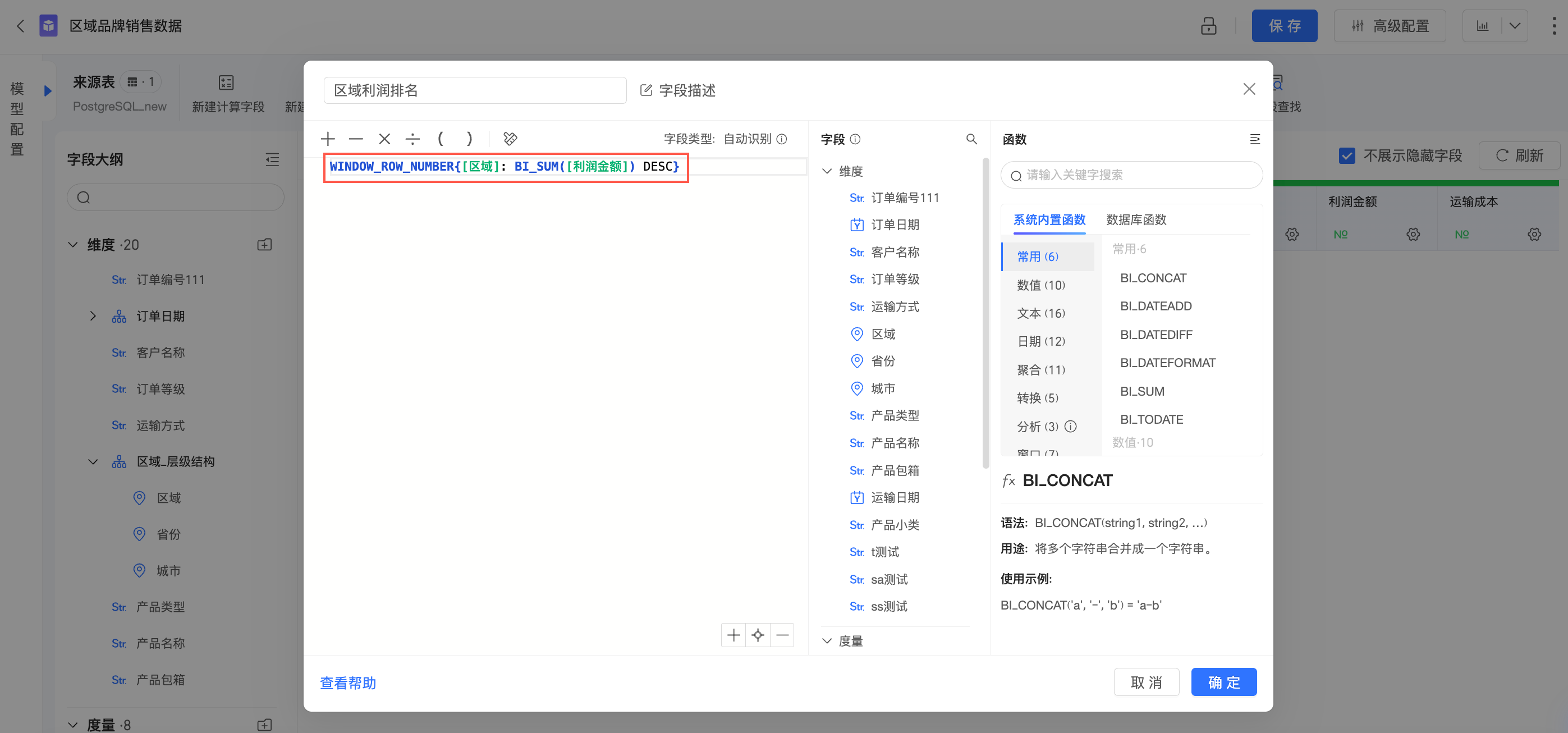The height and width of the screenshot is (733, 1568).
Task: Collapse the 区域_层级结构 node
Action: point(93,461)
